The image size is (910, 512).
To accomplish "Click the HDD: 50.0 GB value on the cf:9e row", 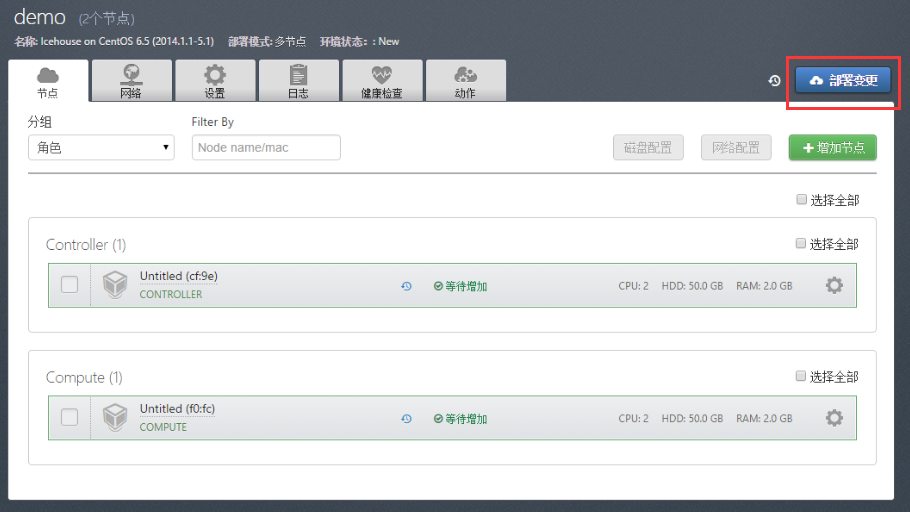I will [692, 286].
